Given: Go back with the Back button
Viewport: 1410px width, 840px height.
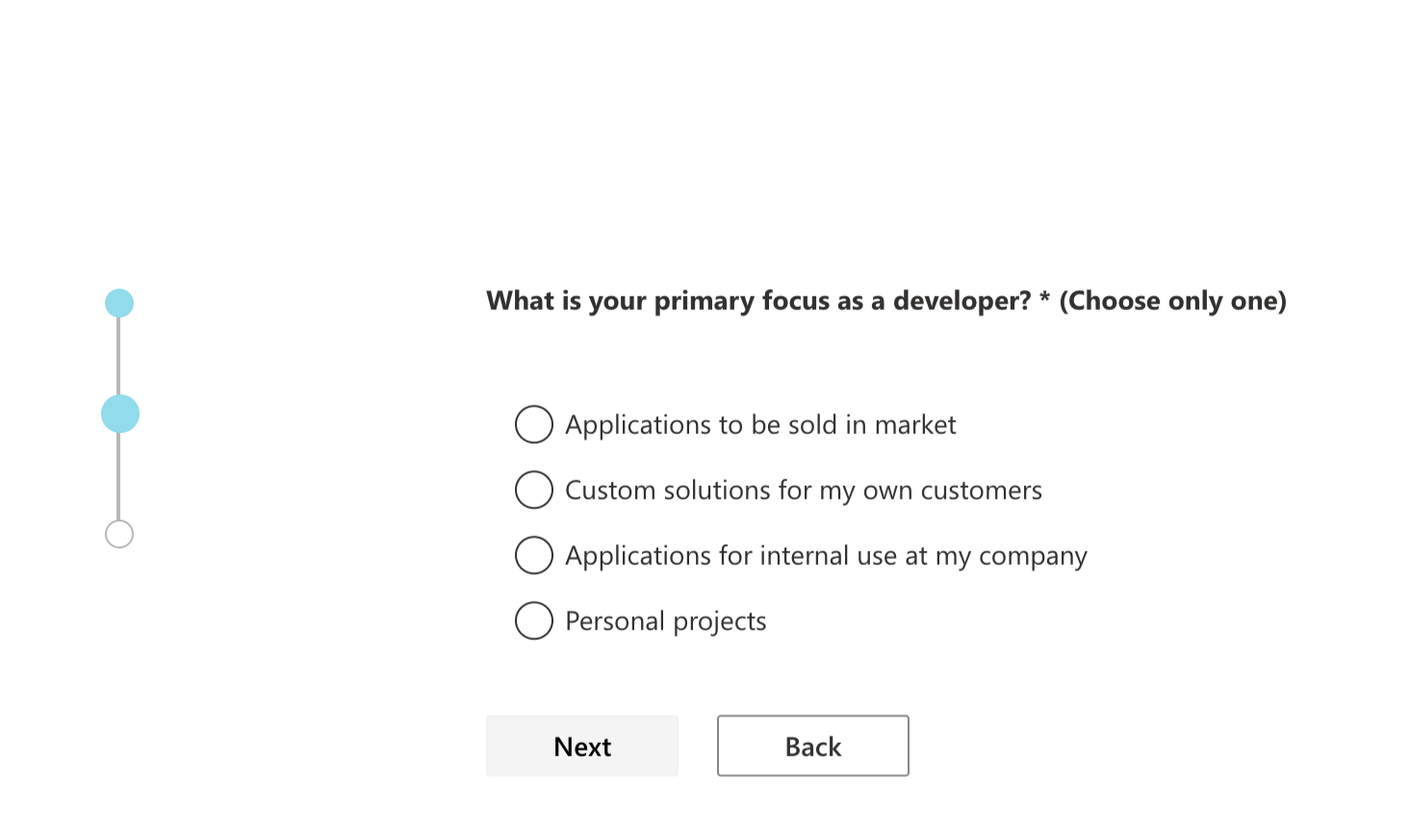Looking at the screenshot, I should click(812, 746).
